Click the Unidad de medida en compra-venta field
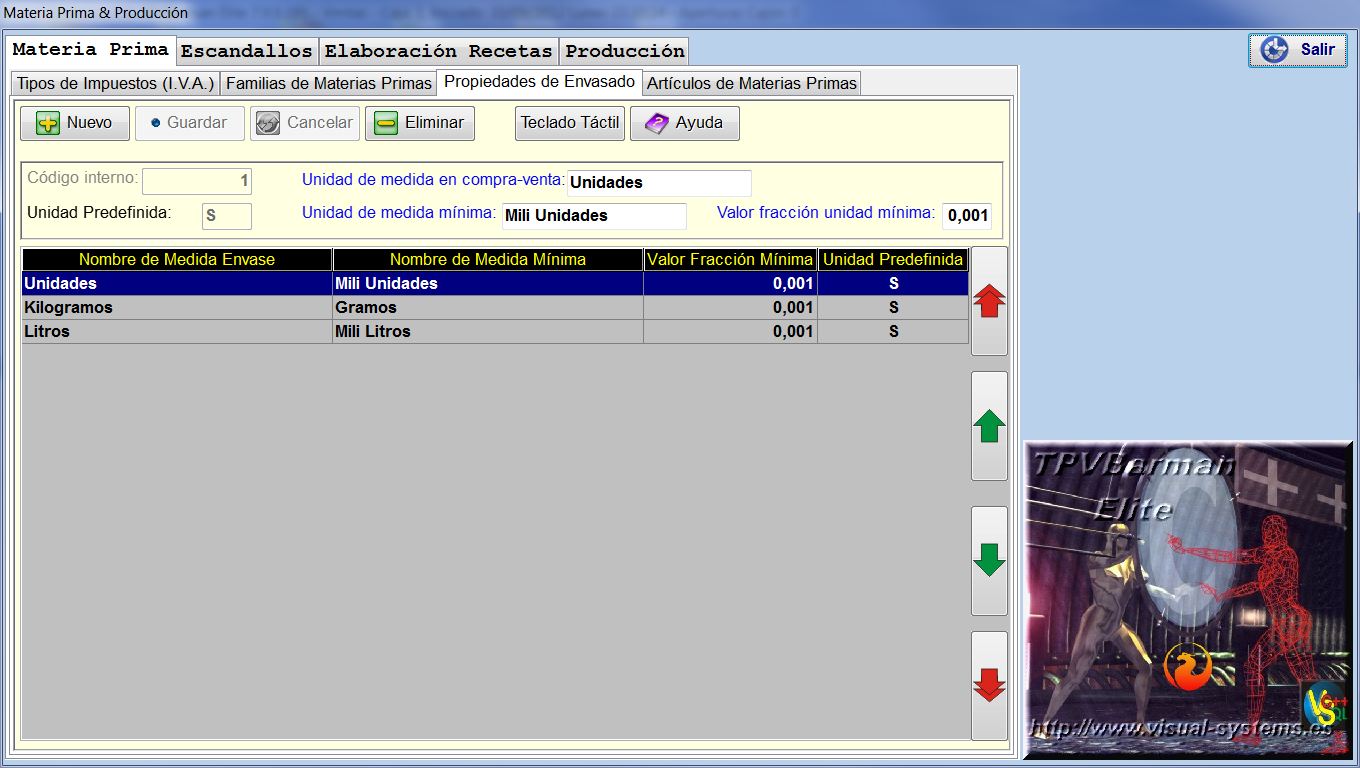Image resolution: width=1360 pixels, height=768 pixels. [658, 183]
